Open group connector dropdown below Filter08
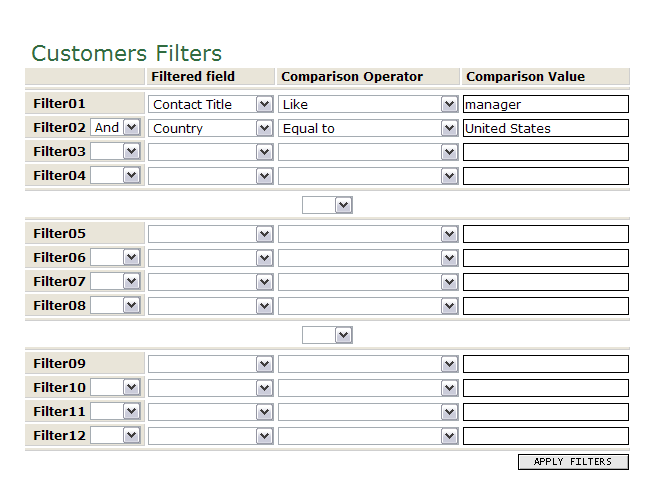This screenshot has height=504, width=665. [327, 335]
